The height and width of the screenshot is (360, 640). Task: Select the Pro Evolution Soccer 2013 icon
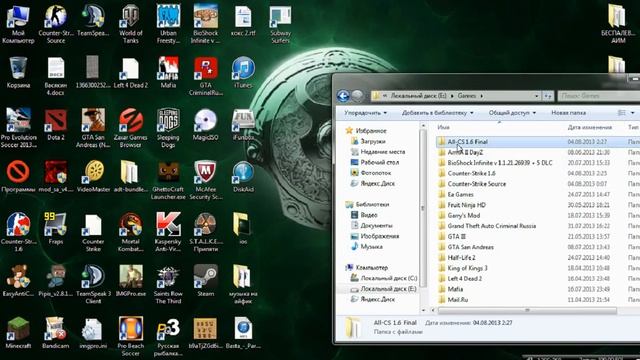(18, 128)
